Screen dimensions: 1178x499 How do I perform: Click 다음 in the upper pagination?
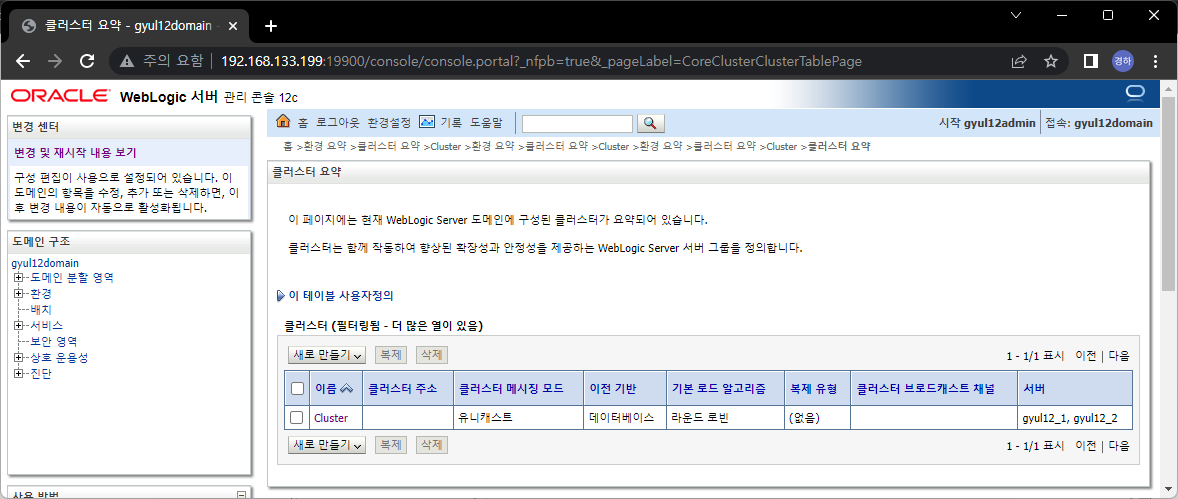tap(1119, 355)
